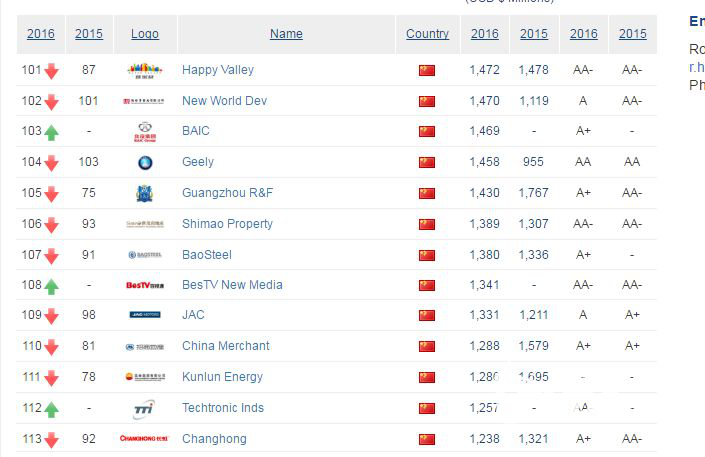Click the BAIC Group logo

pyautogui.click(x=145, y=132)
